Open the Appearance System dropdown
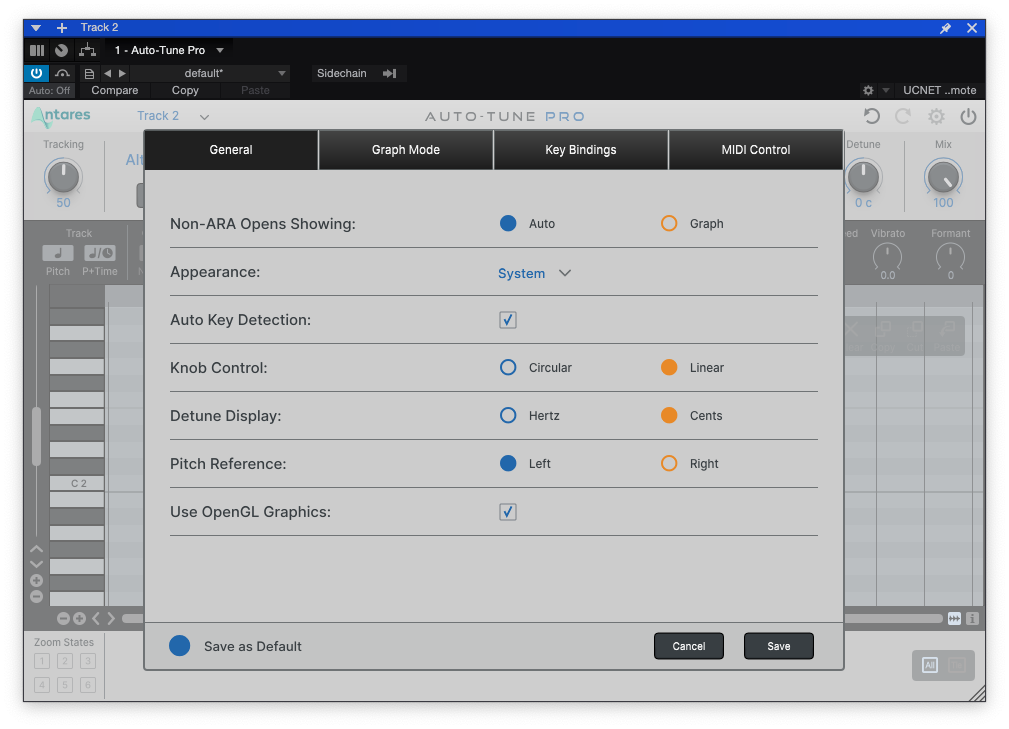Screen dimensions: 1009x729 point(534,273)
